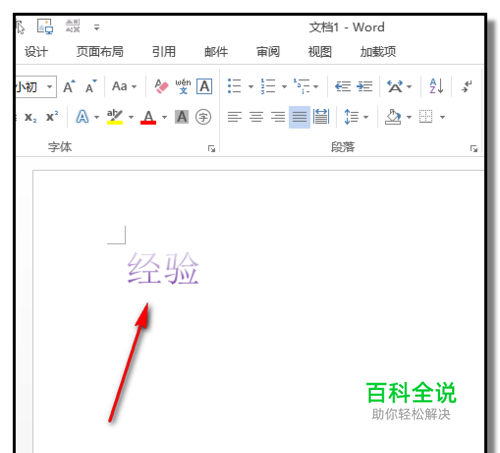The width and height of the screenshot is (500, 453).
Task: Click the Character Border icon
Action: [204, 86]
